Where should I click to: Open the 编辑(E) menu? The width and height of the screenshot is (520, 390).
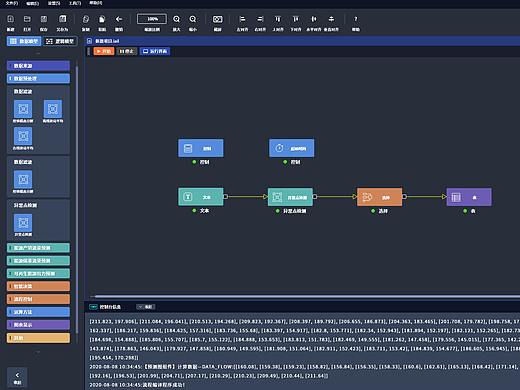click(32, 3)
